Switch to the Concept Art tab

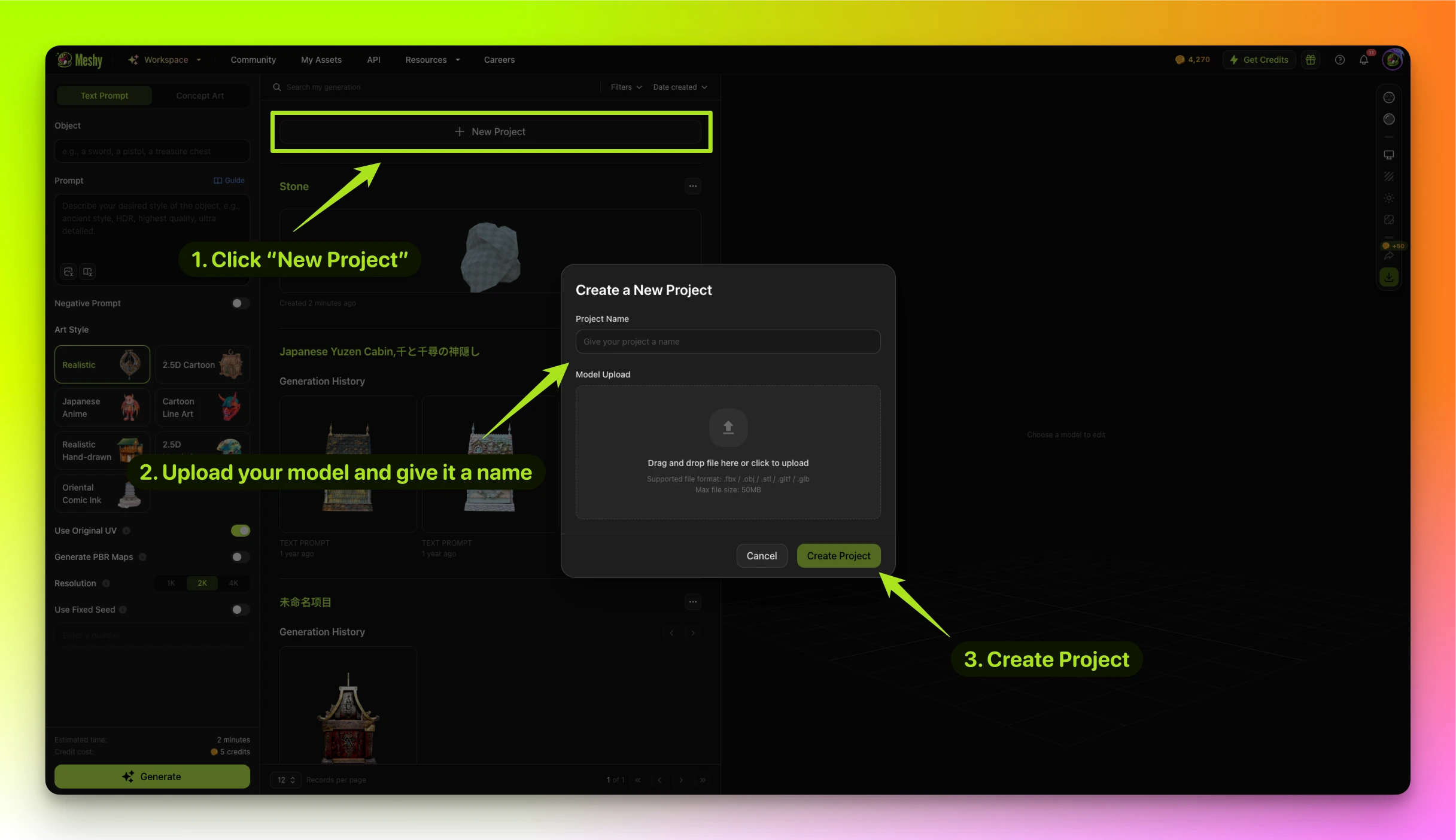click(200, 96)
